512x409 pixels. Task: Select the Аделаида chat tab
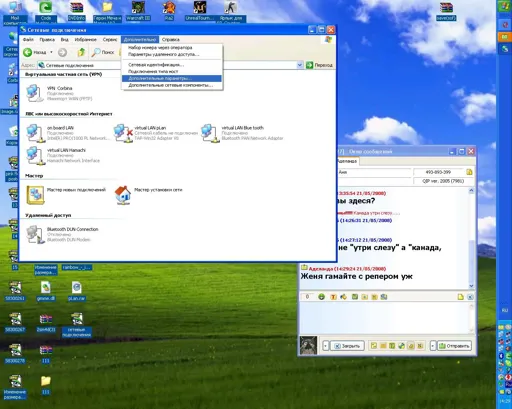347,161
